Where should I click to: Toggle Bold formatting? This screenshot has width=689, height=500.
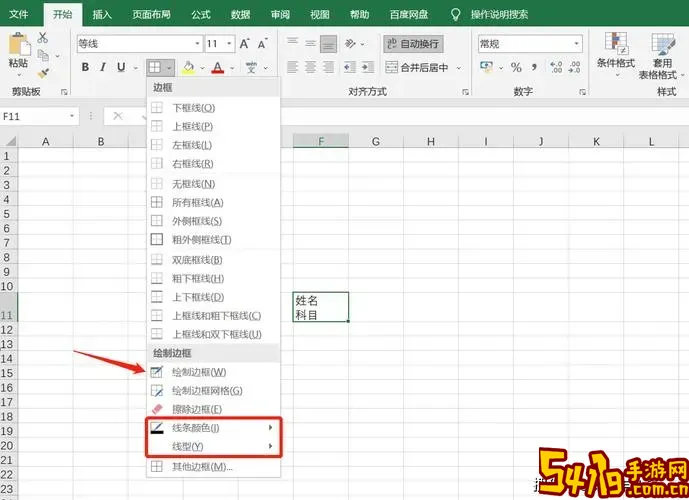[85, 67]
